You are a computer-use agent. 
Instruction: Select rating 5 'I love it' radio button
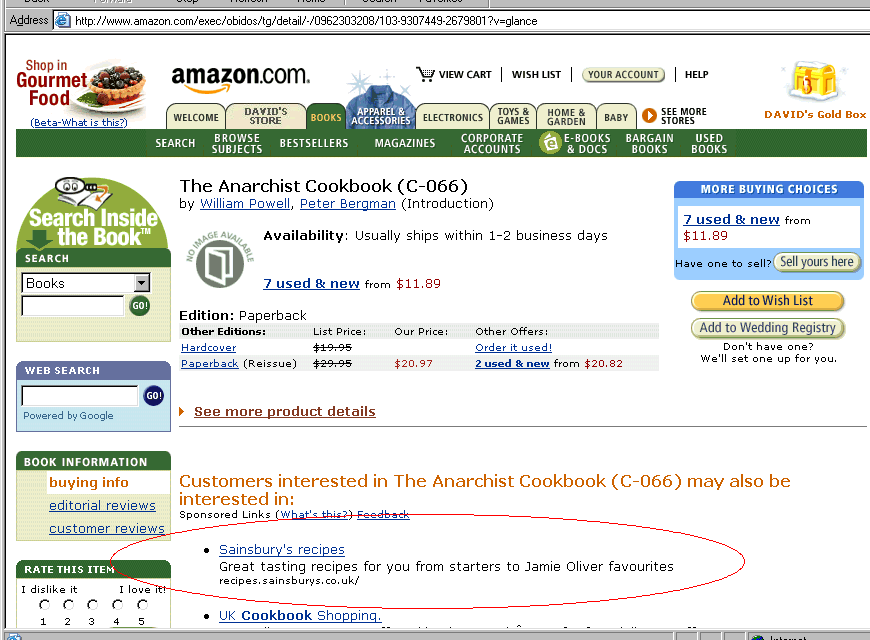142,604
